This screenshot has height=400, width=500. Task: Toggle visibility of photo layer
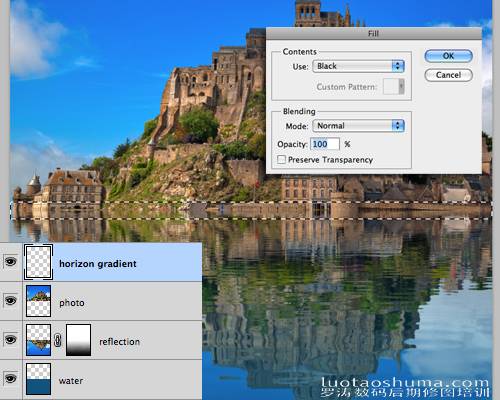tap(10, 301)
